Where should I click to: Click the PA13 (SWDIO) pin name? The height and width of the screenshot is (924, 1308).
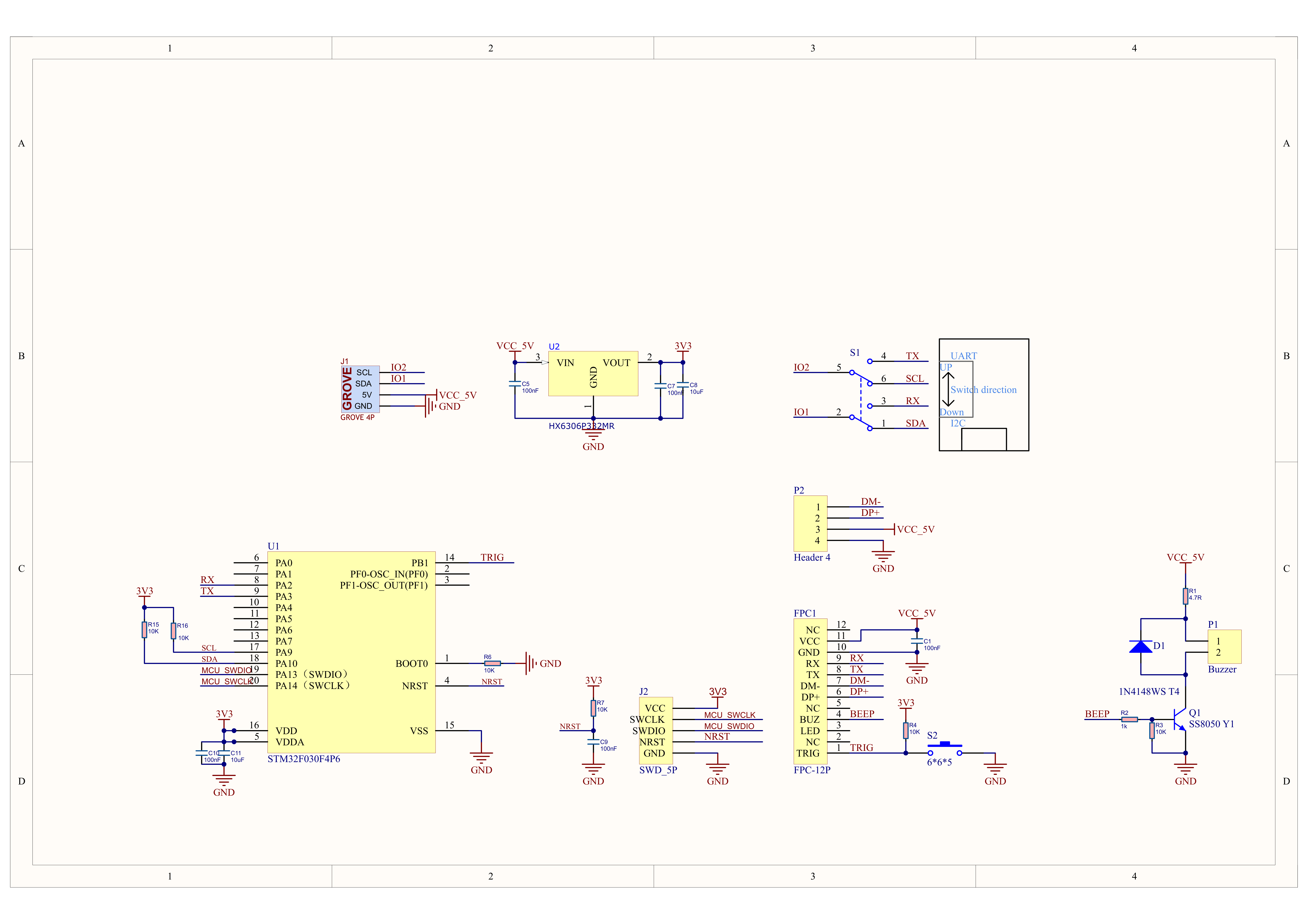(312, 674)
